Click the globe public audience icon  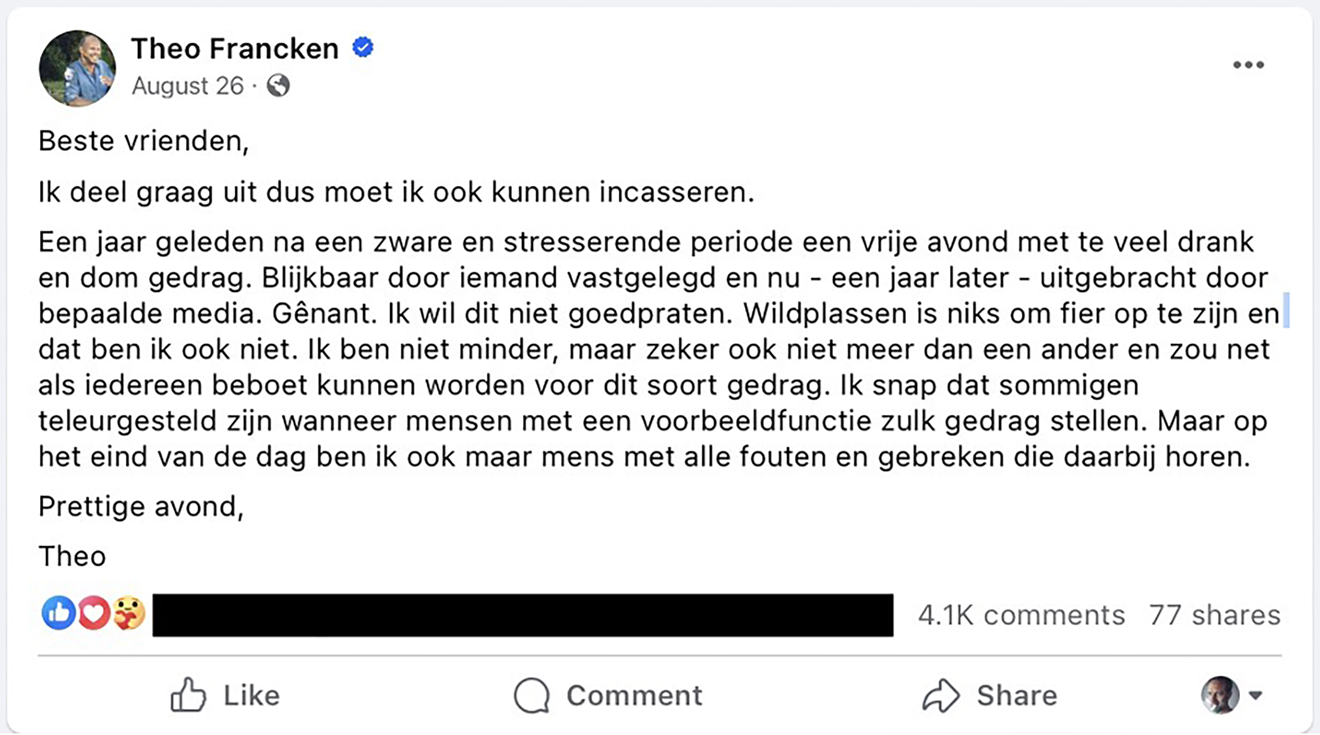[278, 86]
